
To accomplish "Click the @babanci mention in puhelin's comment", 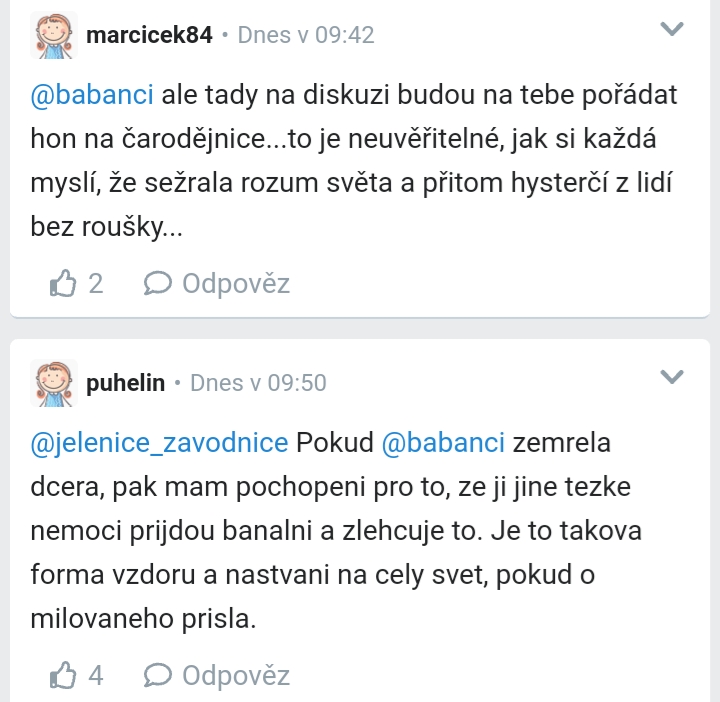I will pos(445,443).
